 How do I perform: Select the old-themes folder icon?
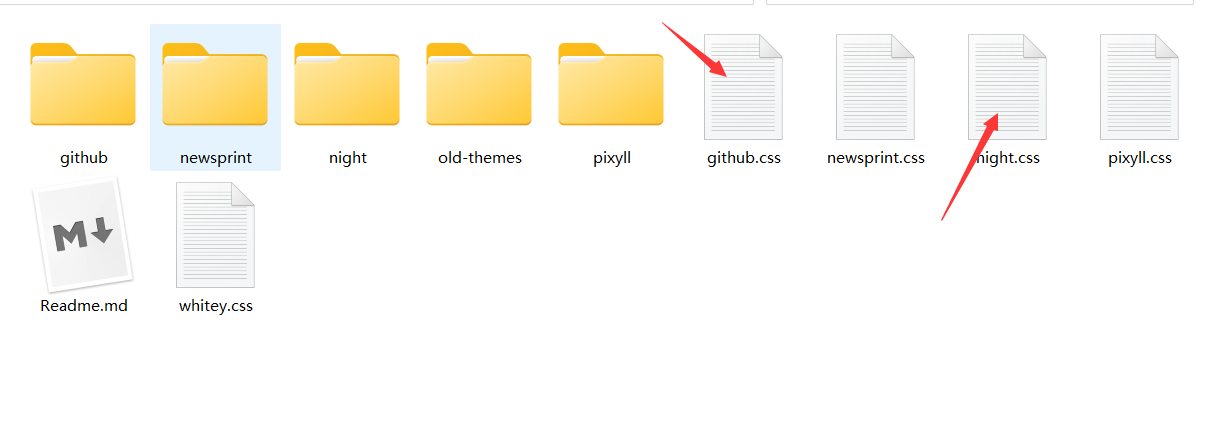[479, 85]
